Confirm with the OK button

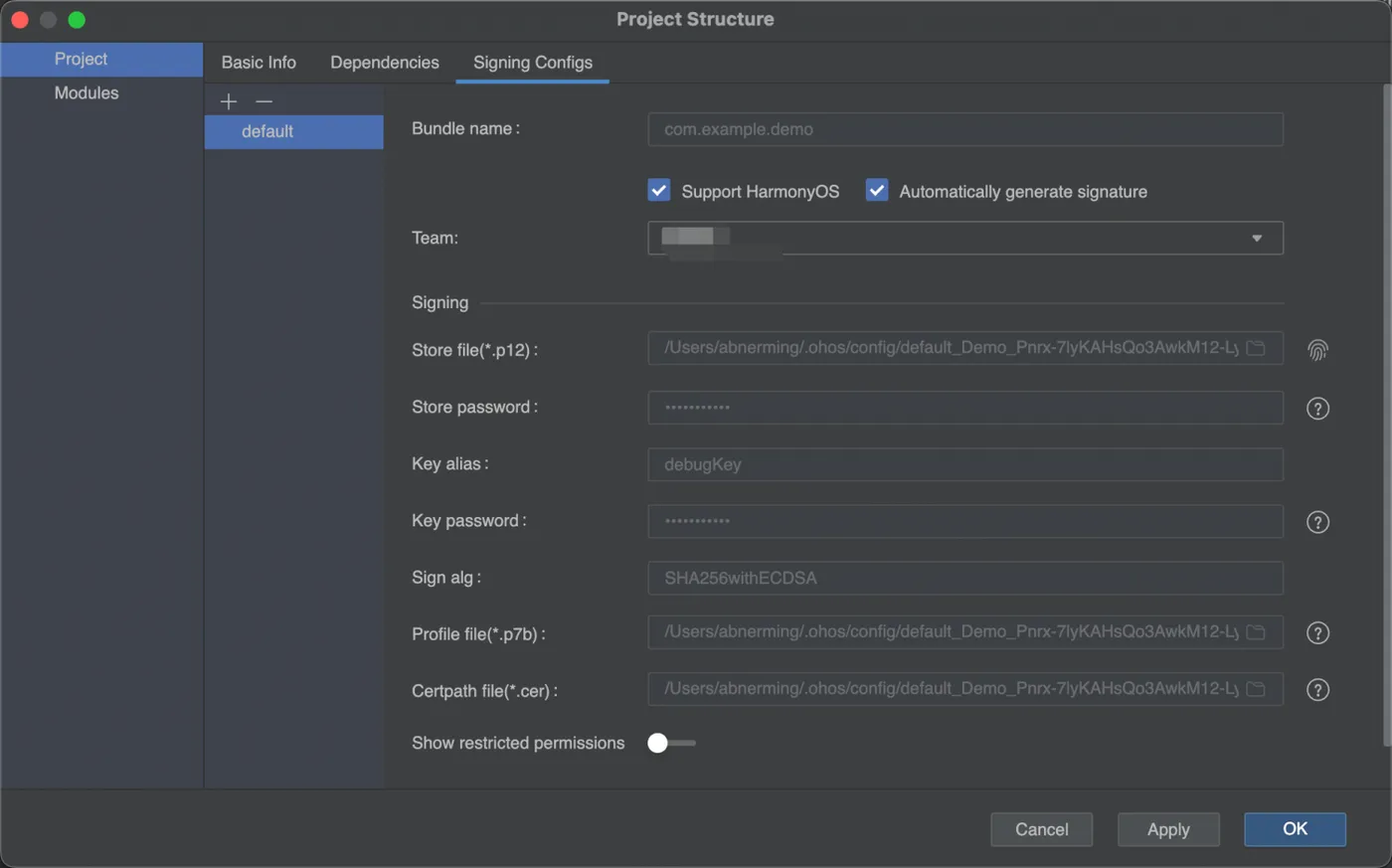(x=1295, y=829)
